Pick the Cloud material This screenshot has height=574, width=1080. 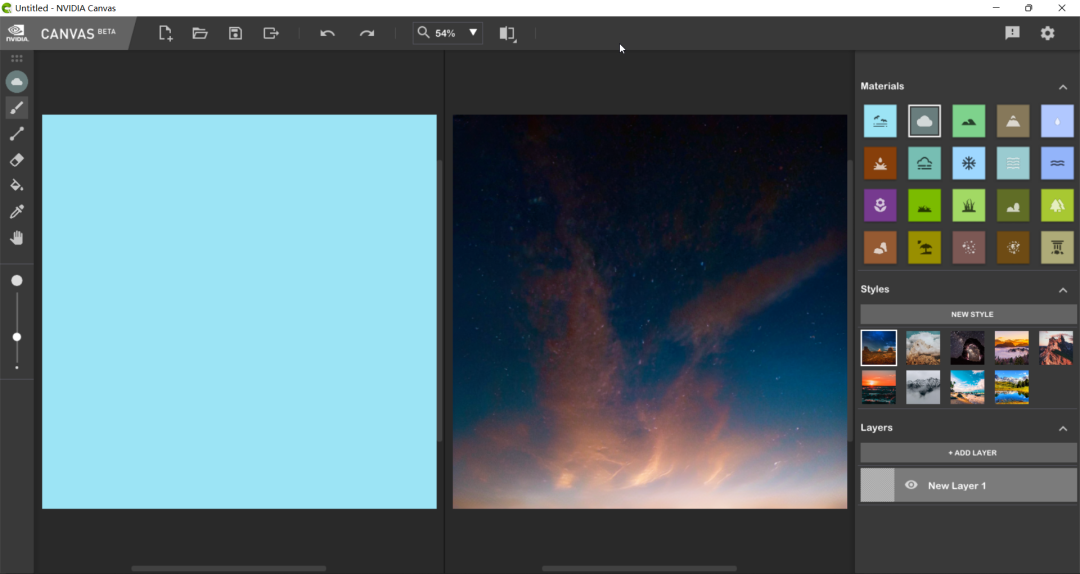924,121
